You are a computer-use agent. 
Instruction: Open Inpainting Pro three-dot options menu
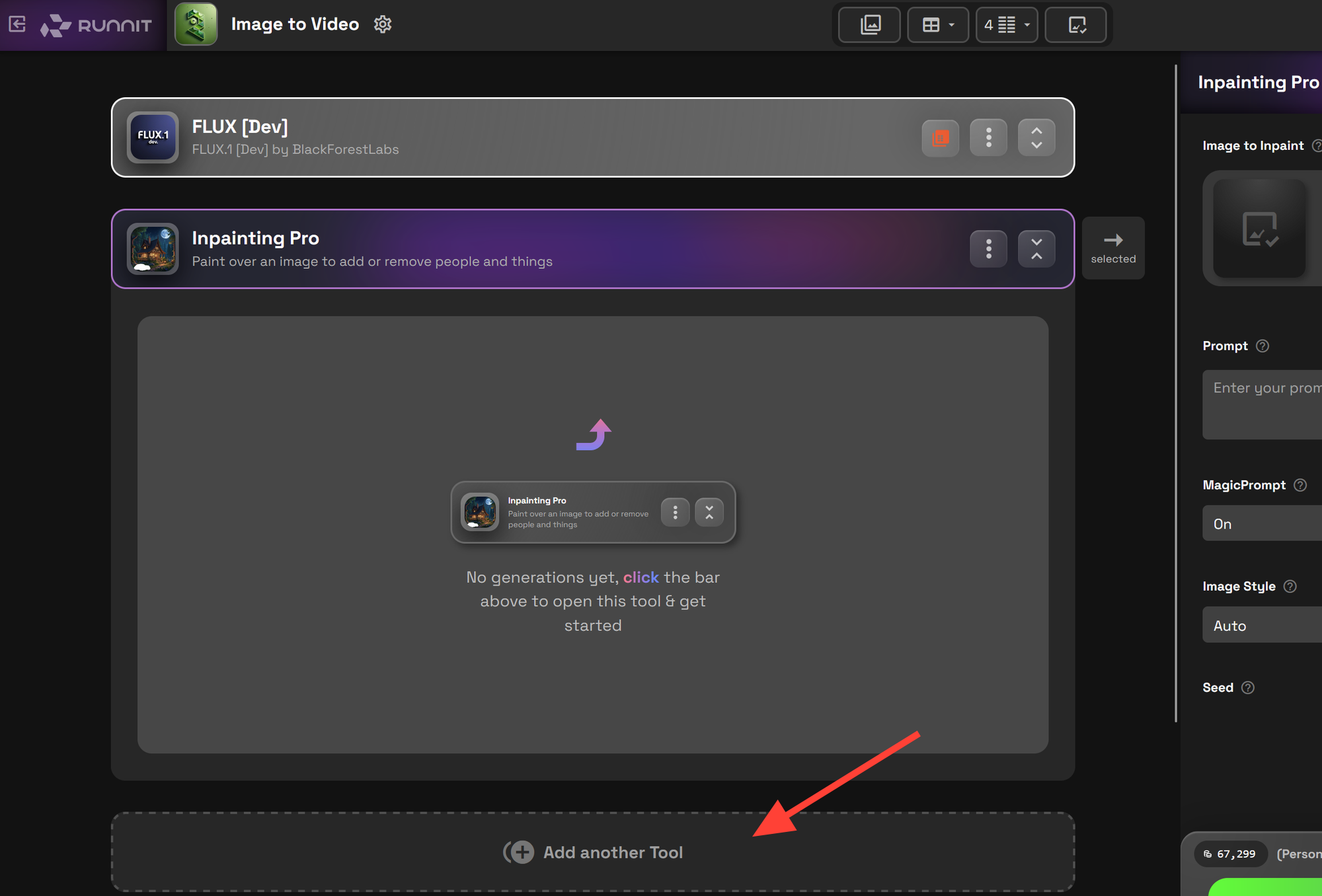(988, 249)
